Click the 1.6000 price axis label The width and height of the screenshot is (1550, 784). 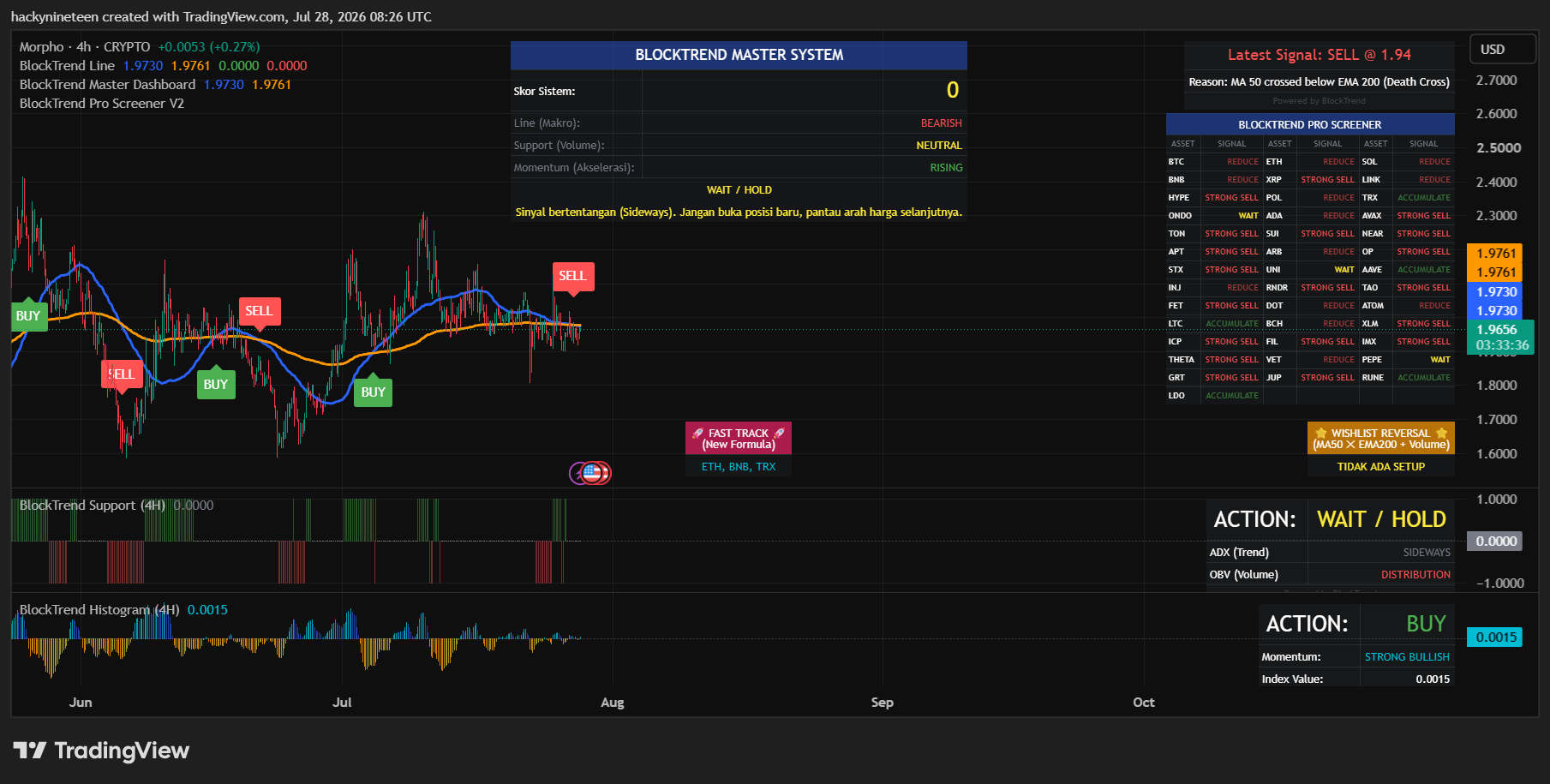(x=1496, y=453)
